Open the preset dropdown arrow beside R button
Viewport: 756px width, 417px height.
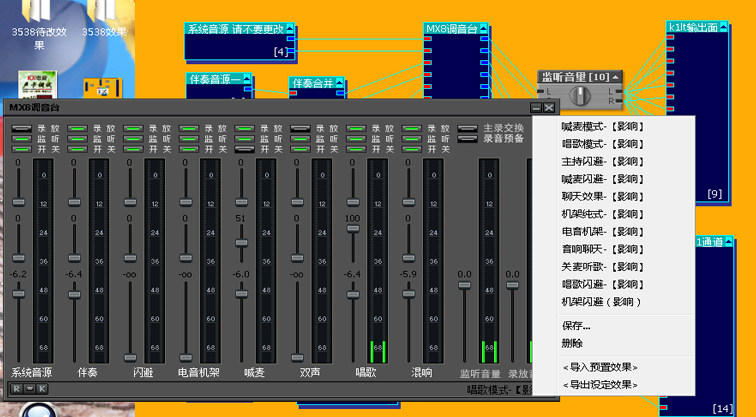29,388
